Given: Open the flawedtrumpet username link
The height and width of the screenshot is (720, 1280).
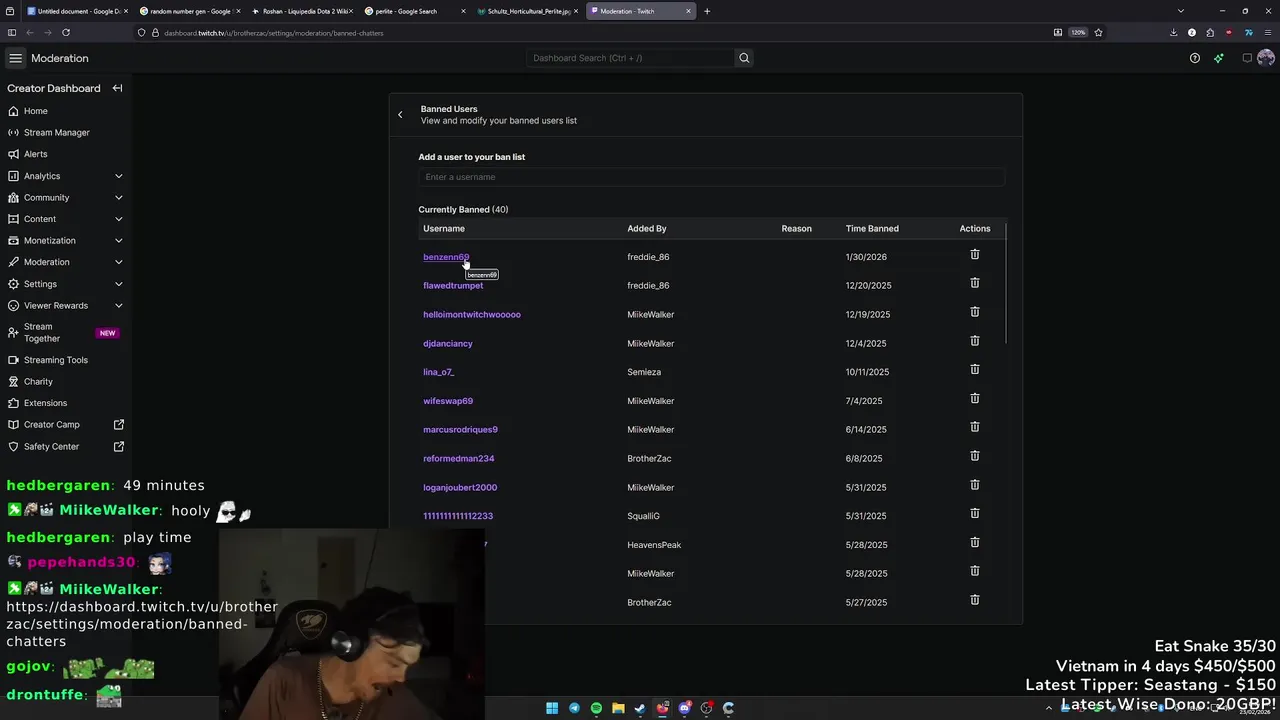Looking at the screenshot, I should [x=453, y=286].
